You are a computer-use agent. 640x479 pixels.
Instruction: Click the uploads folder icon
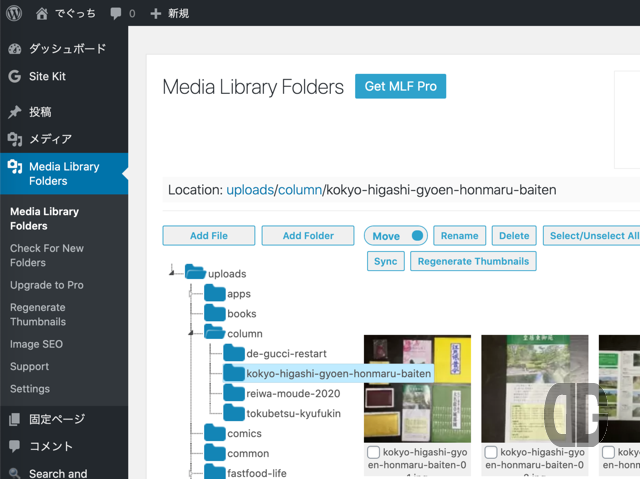coord(195,271)
